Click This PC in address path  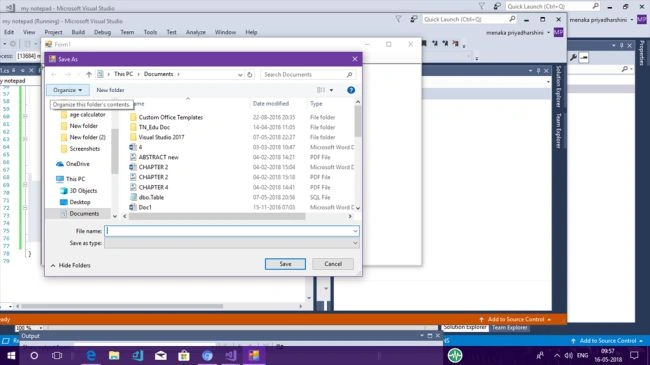click(124, 74)
